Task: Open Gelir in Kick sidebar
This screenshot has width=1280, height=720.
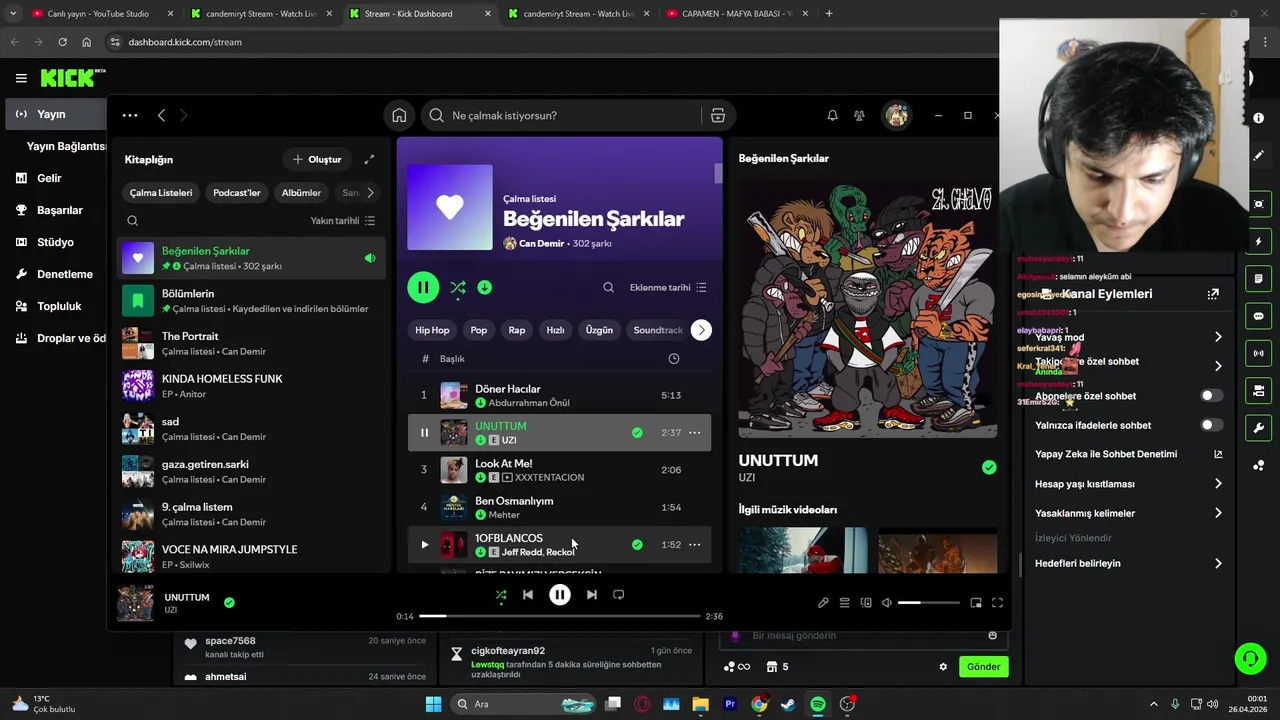Action: [x=49, y=178]
